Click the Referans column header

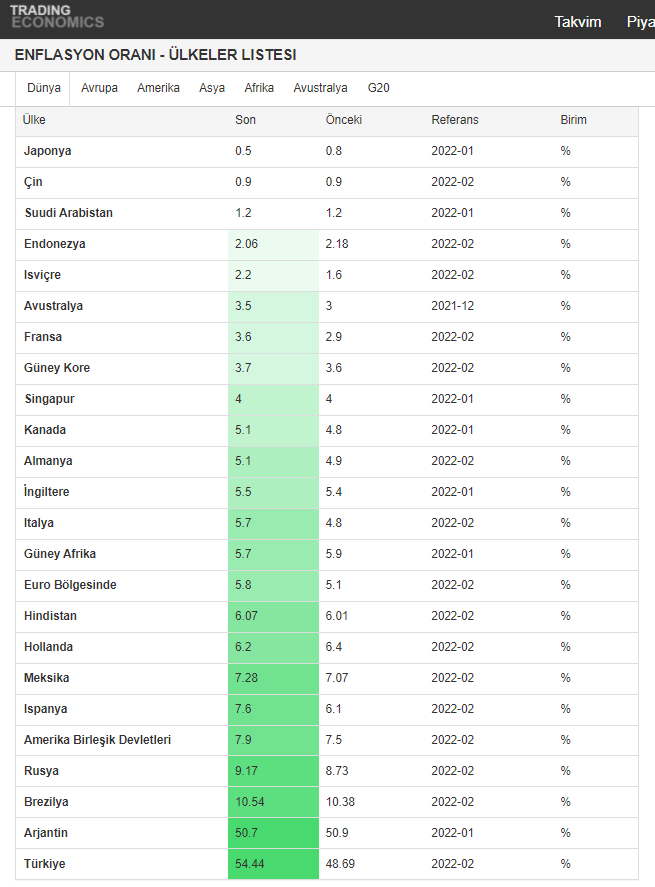[455, 120]
